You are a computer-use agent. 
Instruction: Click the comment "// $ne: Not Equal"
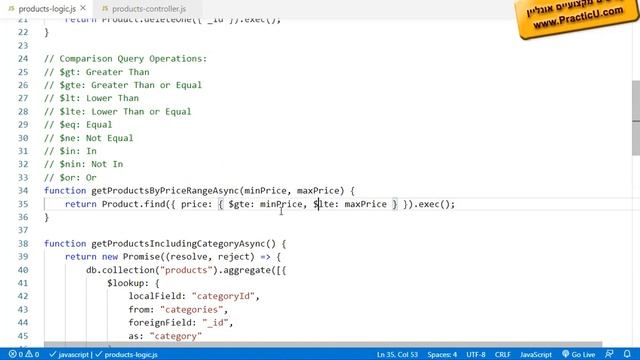(89, 138)
